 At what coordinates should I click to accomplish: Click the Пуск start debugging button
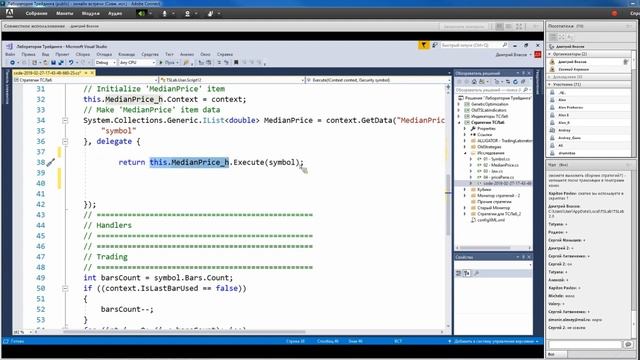pyautogui.click(x=169, y=62)
